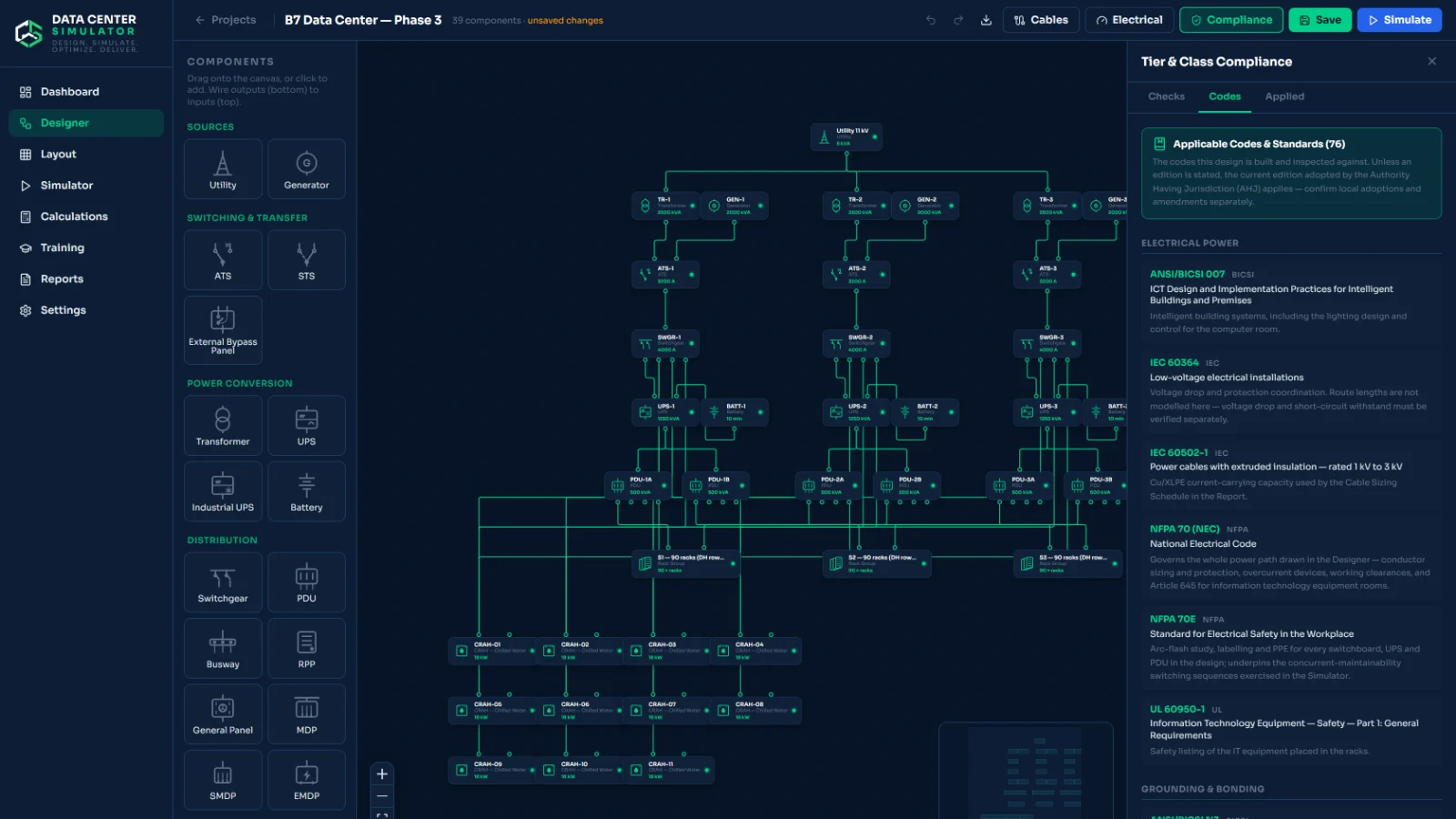Switch to the Codes tab
The height and width of the screenshot is (819, 1456).
(1225, 96)
